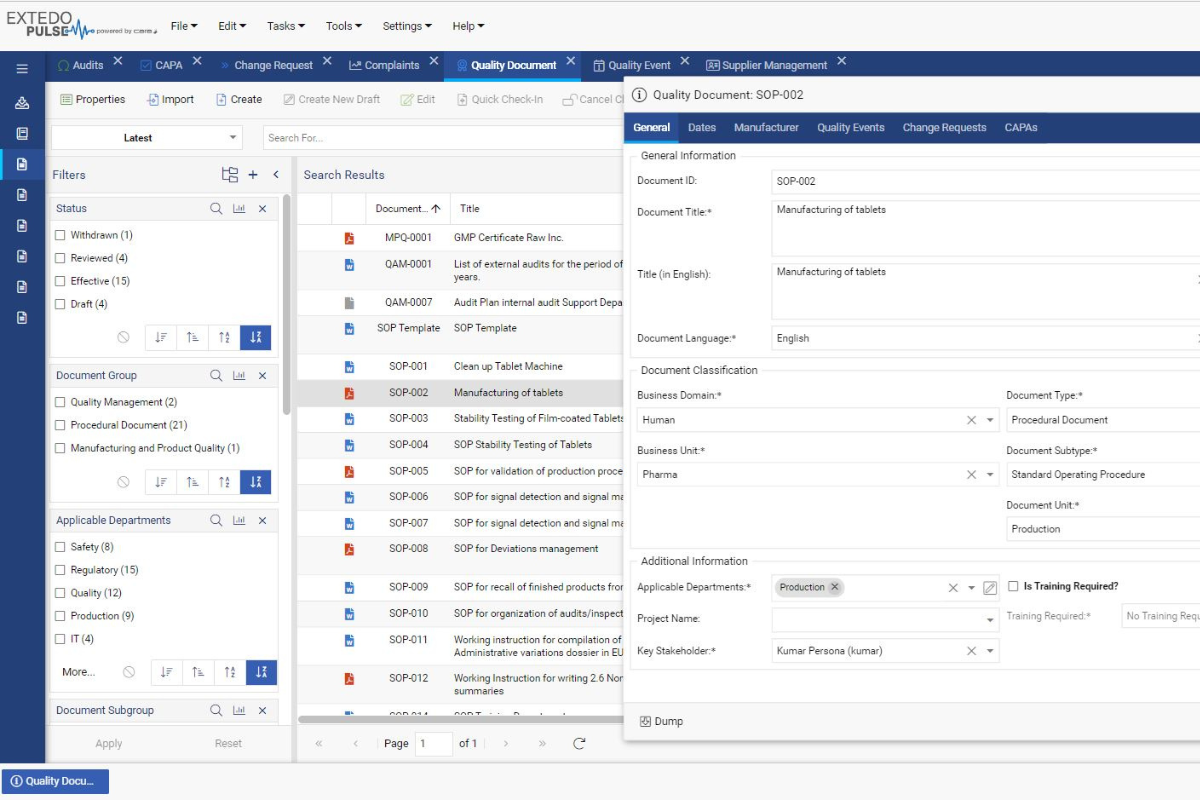Open chart icon in Document Group filter
Image resolution: width=1200 pixels, height=800 pixels.
pos(239,376)
